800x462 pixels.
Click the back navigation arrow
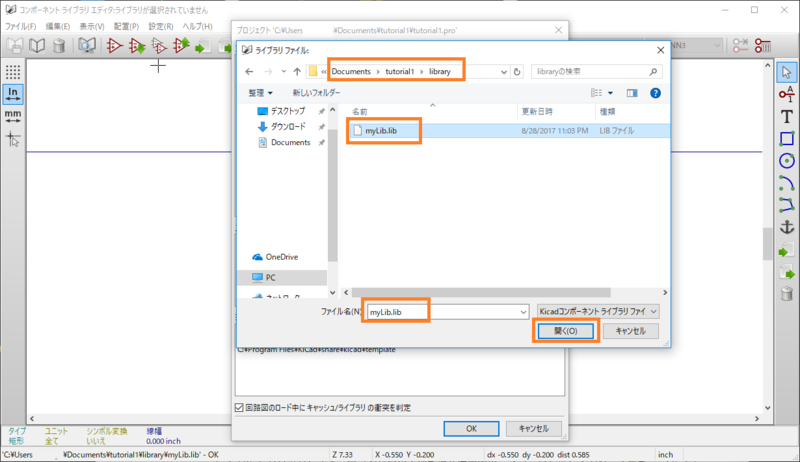tap(249, 71)
